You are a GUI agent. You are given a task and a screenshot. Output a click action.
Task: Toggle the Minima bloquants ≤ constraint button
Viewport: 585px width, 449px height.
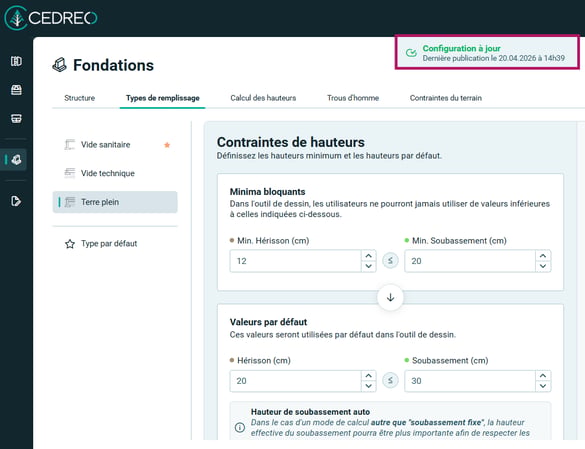(x=390, y=261)
